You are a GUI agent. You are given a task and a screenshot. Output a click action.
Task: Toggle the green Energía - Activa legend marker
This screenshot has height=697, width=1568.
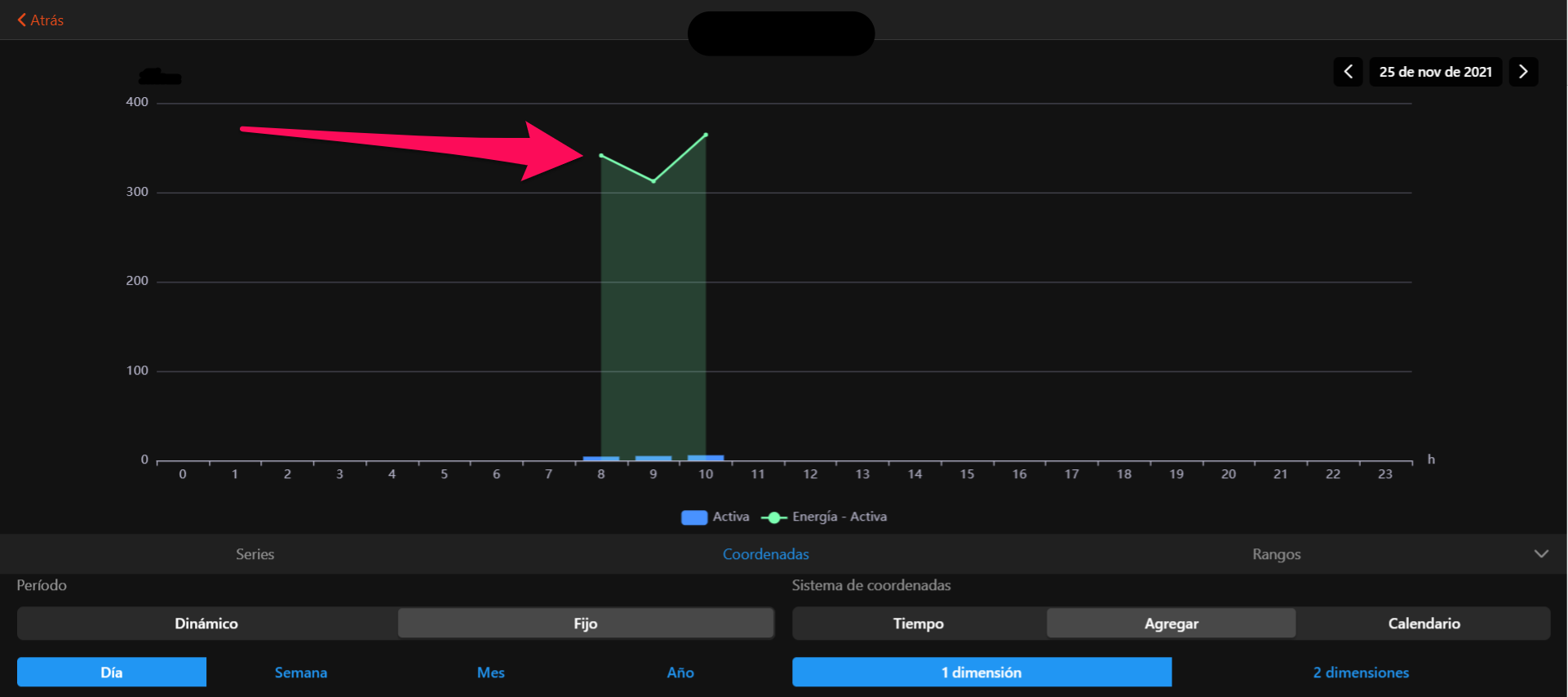click(773, 517)
